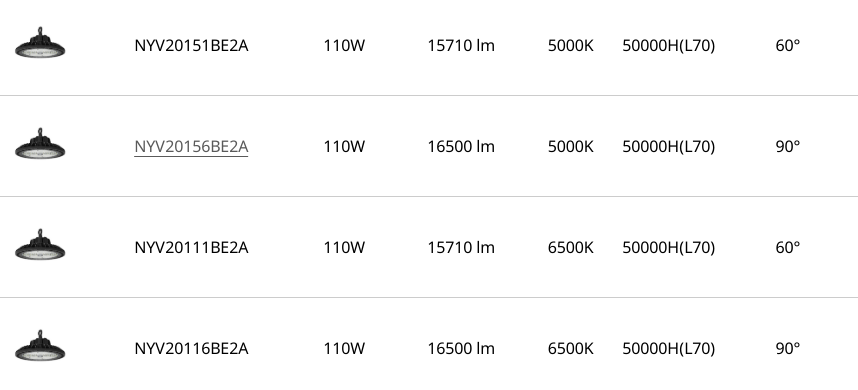
Task: Click 6500K in the NYV20111BE2A row
Action: (570, 248)
